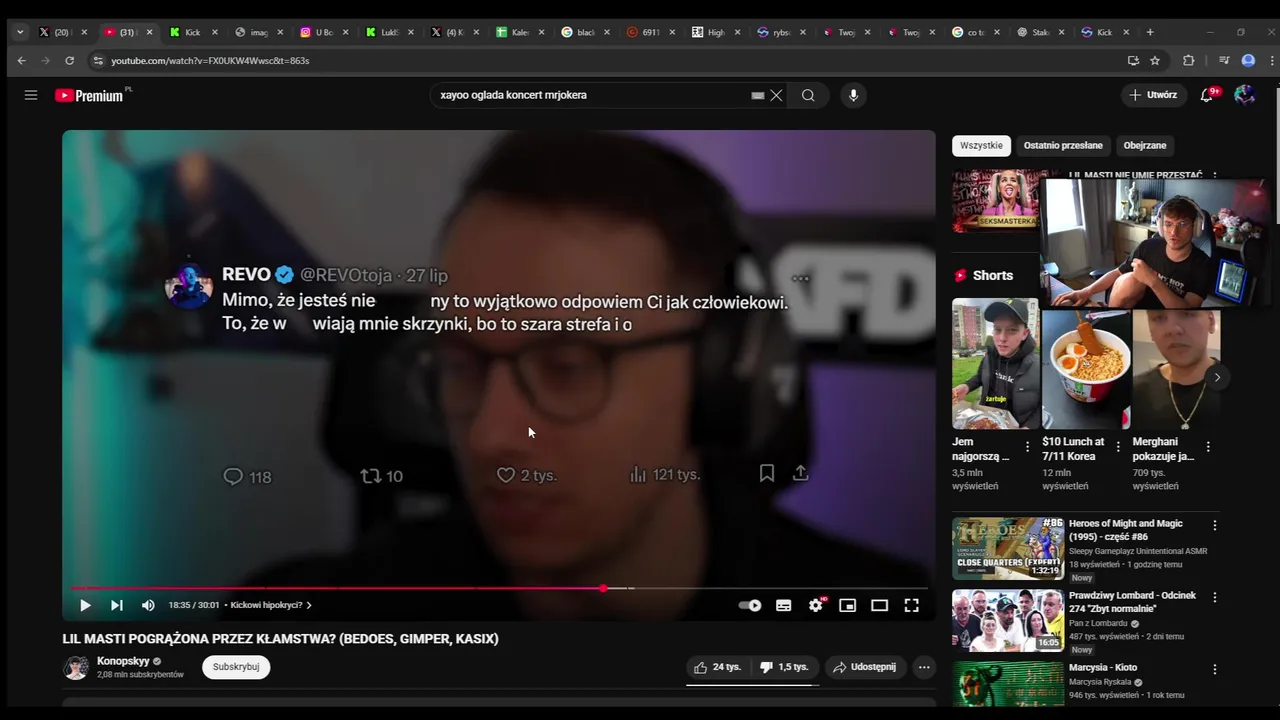
Task: Open the $10 Lunch at 7/11 Korea short
Action: pyautogui.click(x=1086, y=369)
